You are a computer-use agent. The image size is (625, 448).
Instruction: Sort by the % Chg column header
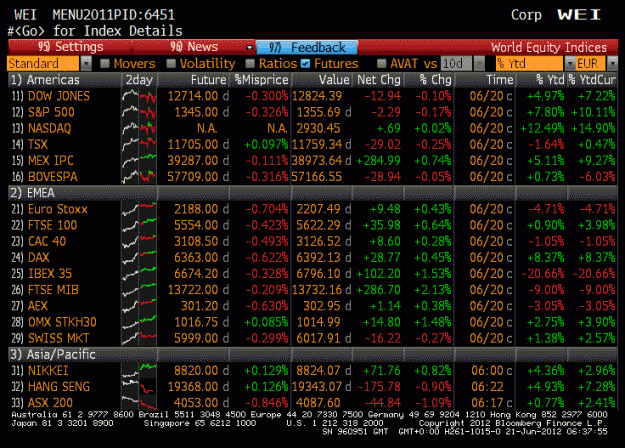[435, 80]
